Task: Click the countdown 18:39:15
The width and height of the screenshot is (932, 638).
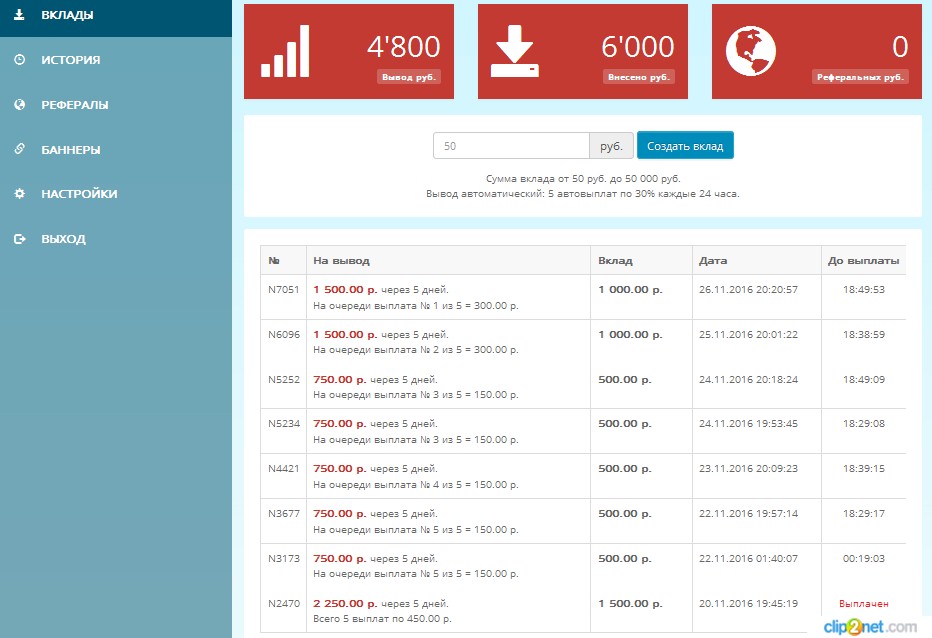Action: (x=864, y=469)
